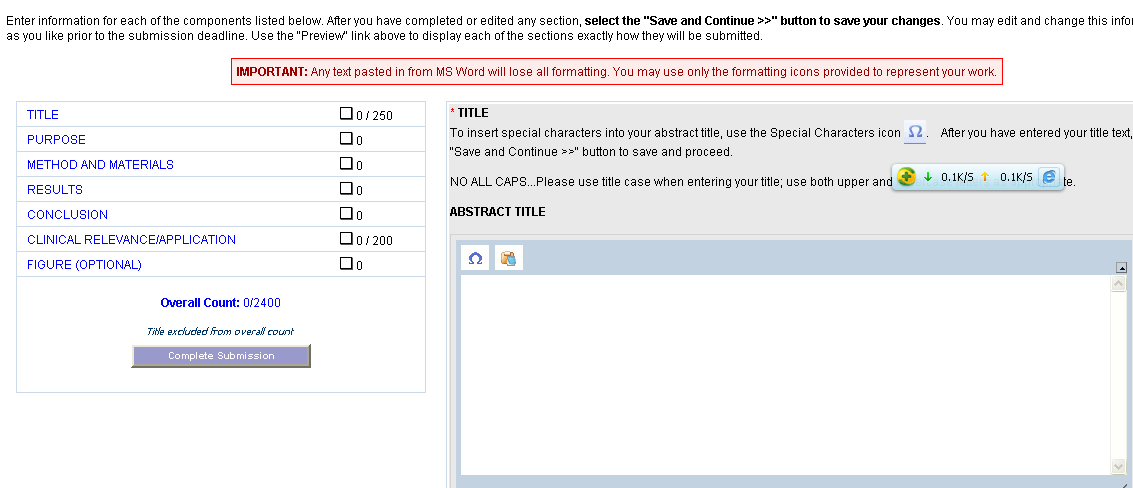Open the TITLE section link
Image resolution: width=1133 pixels, height=488 pixels.
[x=43, y=115]
